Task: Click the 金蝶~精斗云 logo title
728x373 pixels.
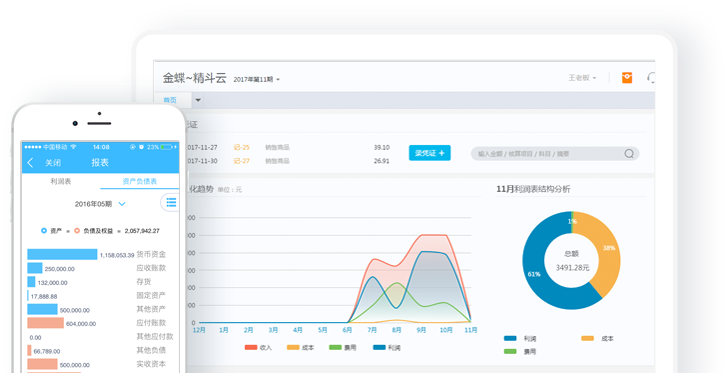Action: 194,78
